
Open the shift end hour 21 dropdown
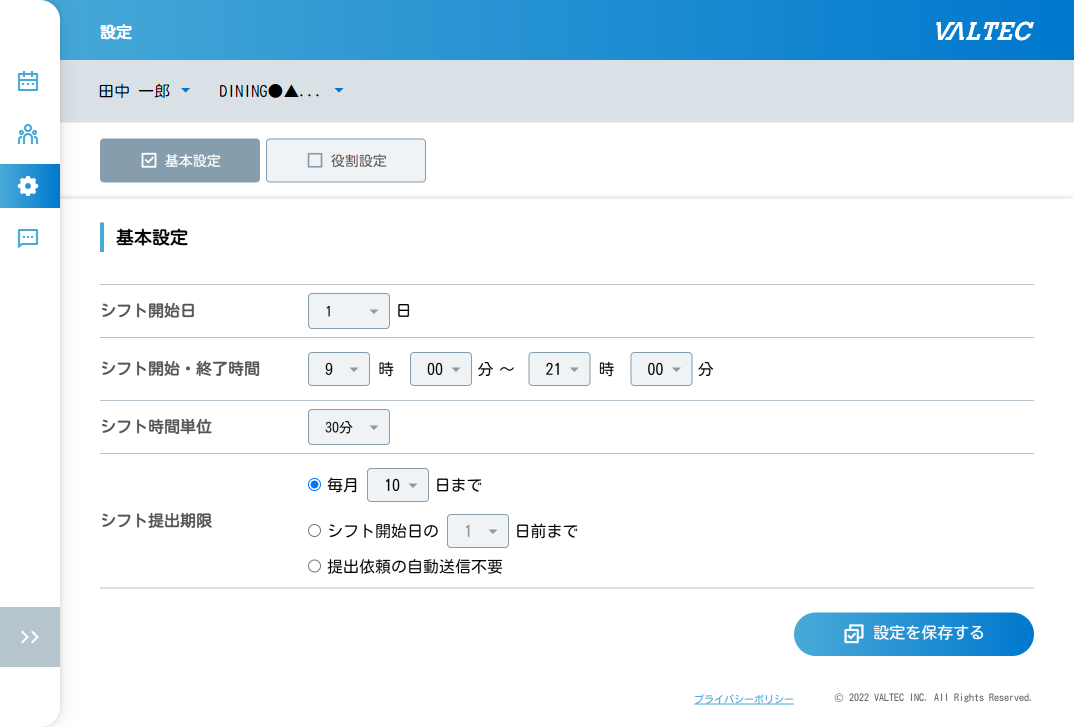tap(559, 369)
